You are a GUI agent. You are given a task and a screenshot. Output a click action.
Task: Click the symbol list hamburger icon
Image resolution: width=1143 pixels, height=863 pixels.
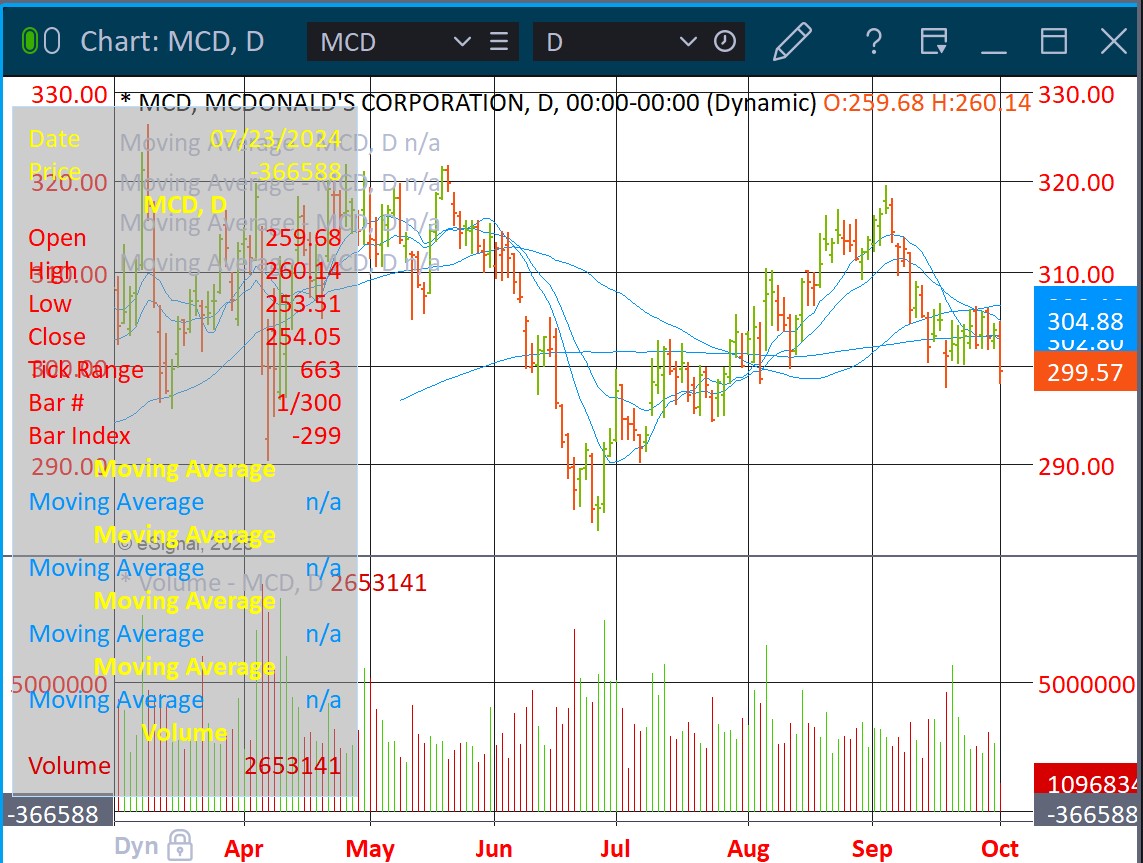pos(498,41)
